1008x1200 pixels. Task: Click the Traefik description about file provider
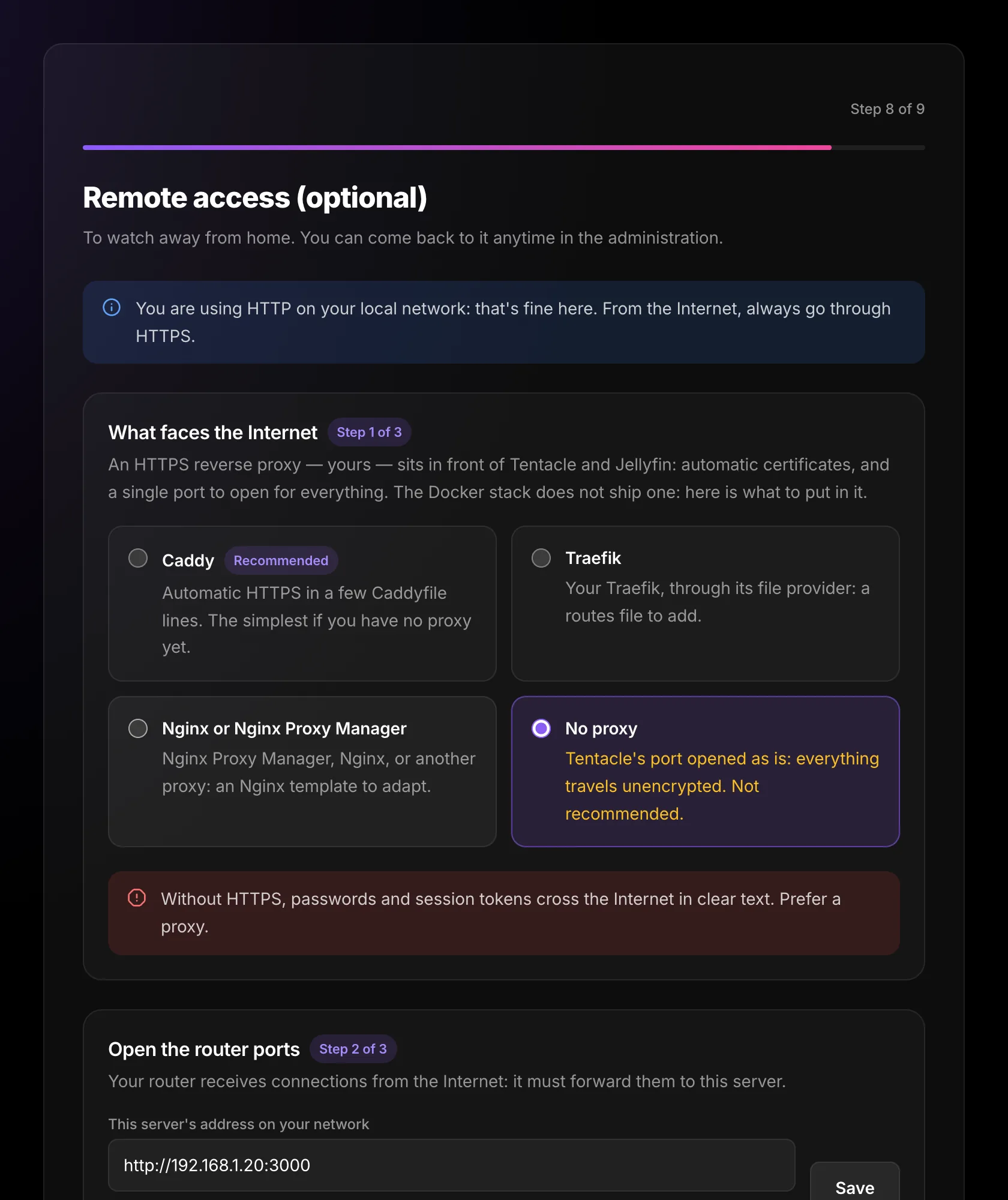coord(718,602)
